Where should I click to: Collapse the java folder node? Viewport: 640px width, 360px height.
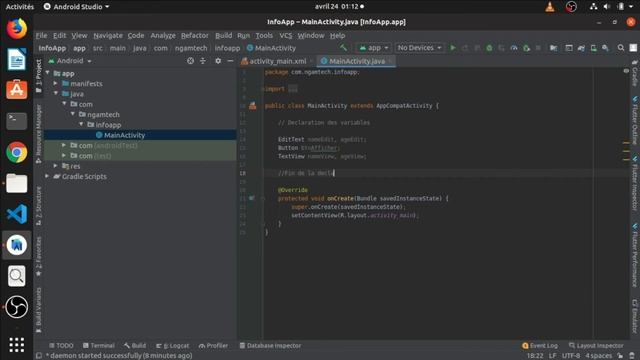click(56, 93)
